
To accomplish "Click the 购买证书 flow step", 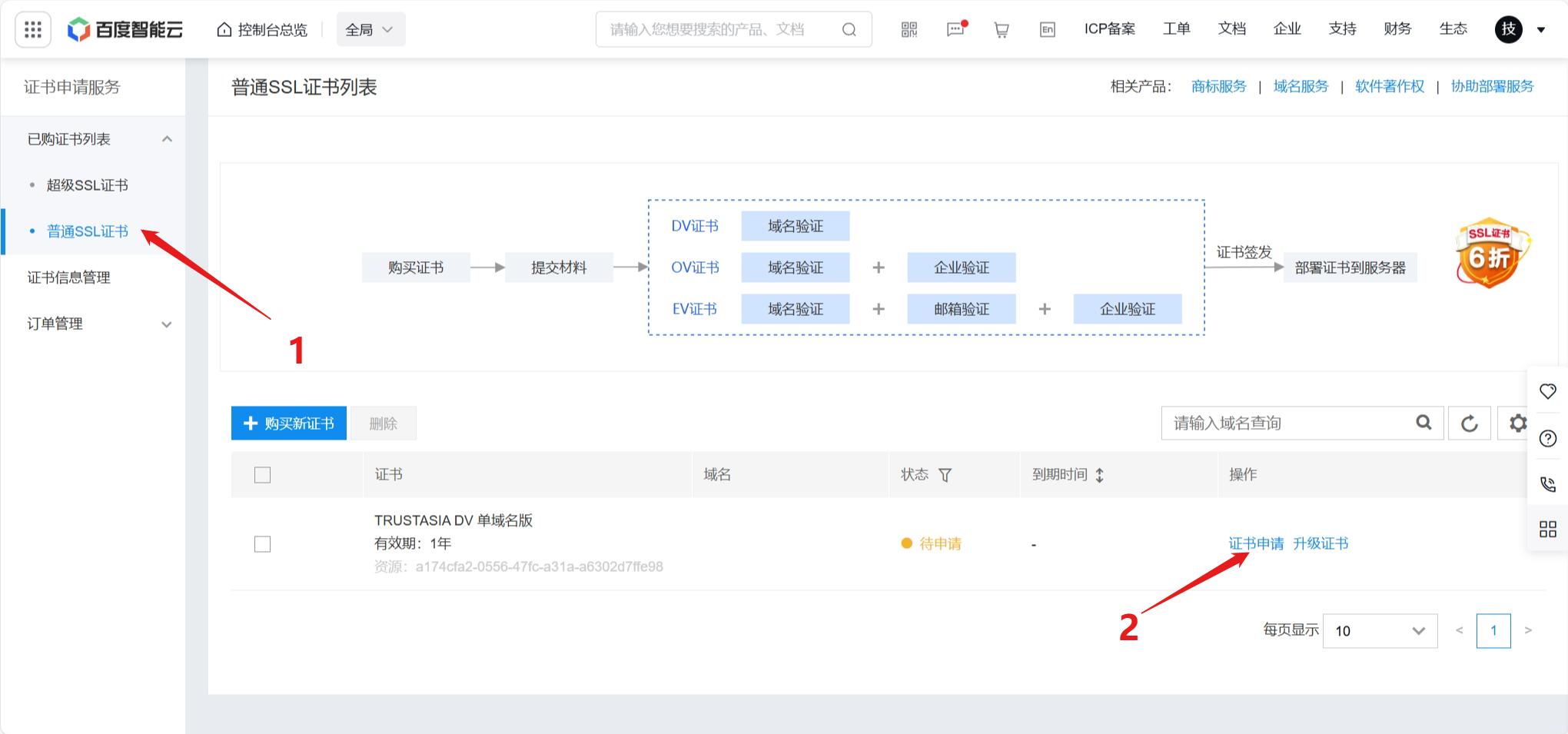I will tap(416, 267).
